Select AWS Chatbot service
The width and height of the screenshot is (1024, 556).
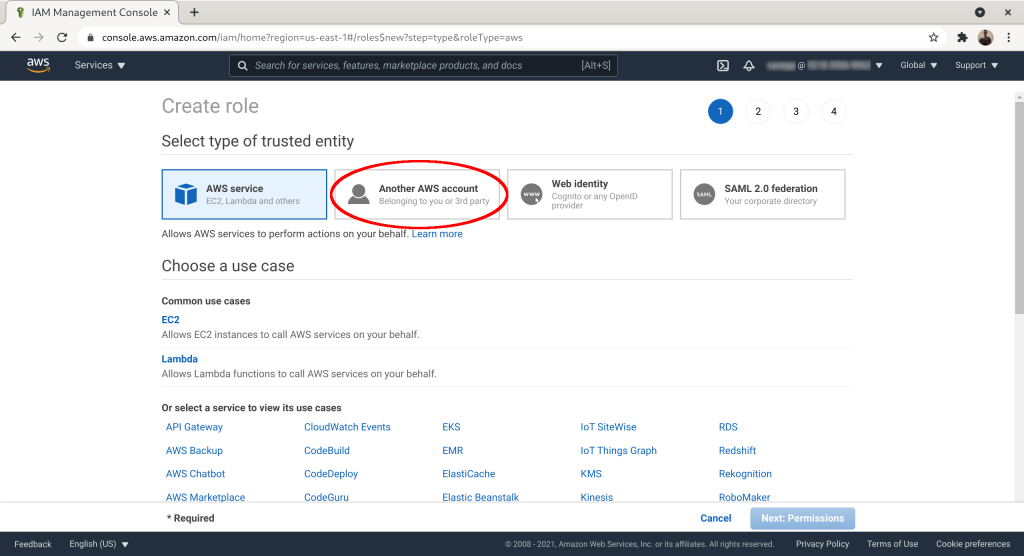pos(195,474)
